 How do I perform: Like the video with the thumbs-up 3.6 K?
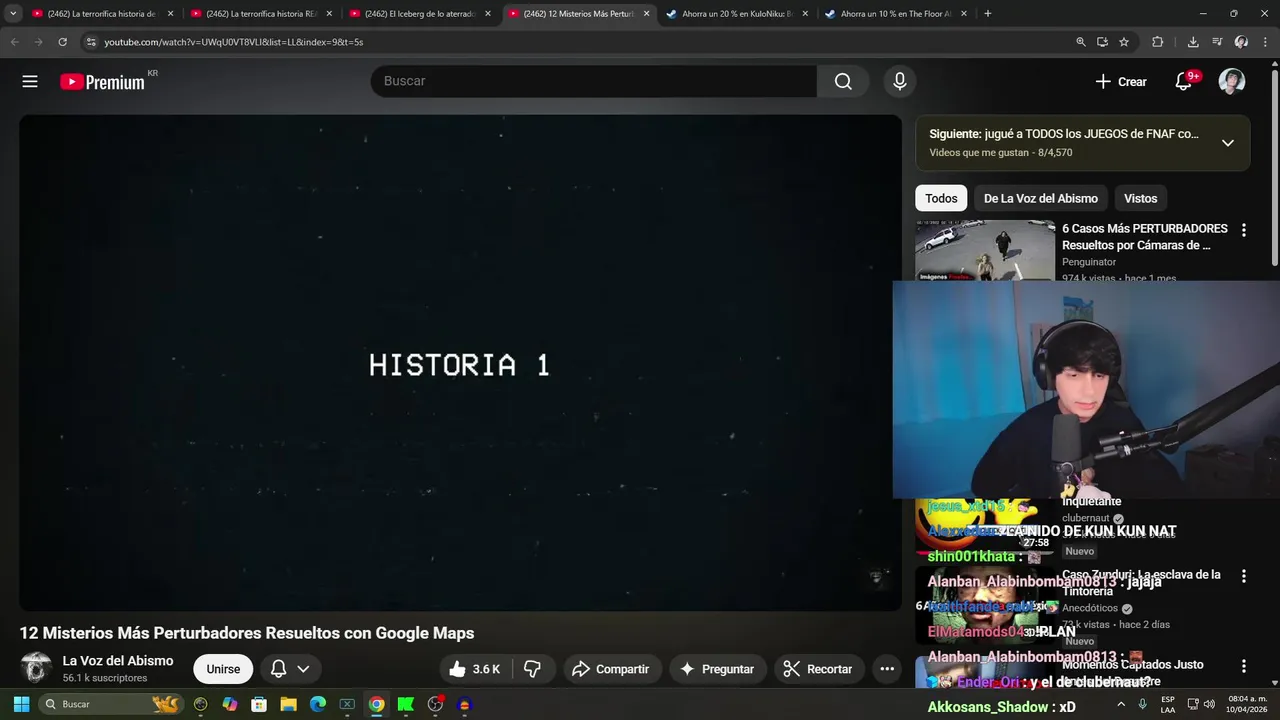tap(475, 669)
